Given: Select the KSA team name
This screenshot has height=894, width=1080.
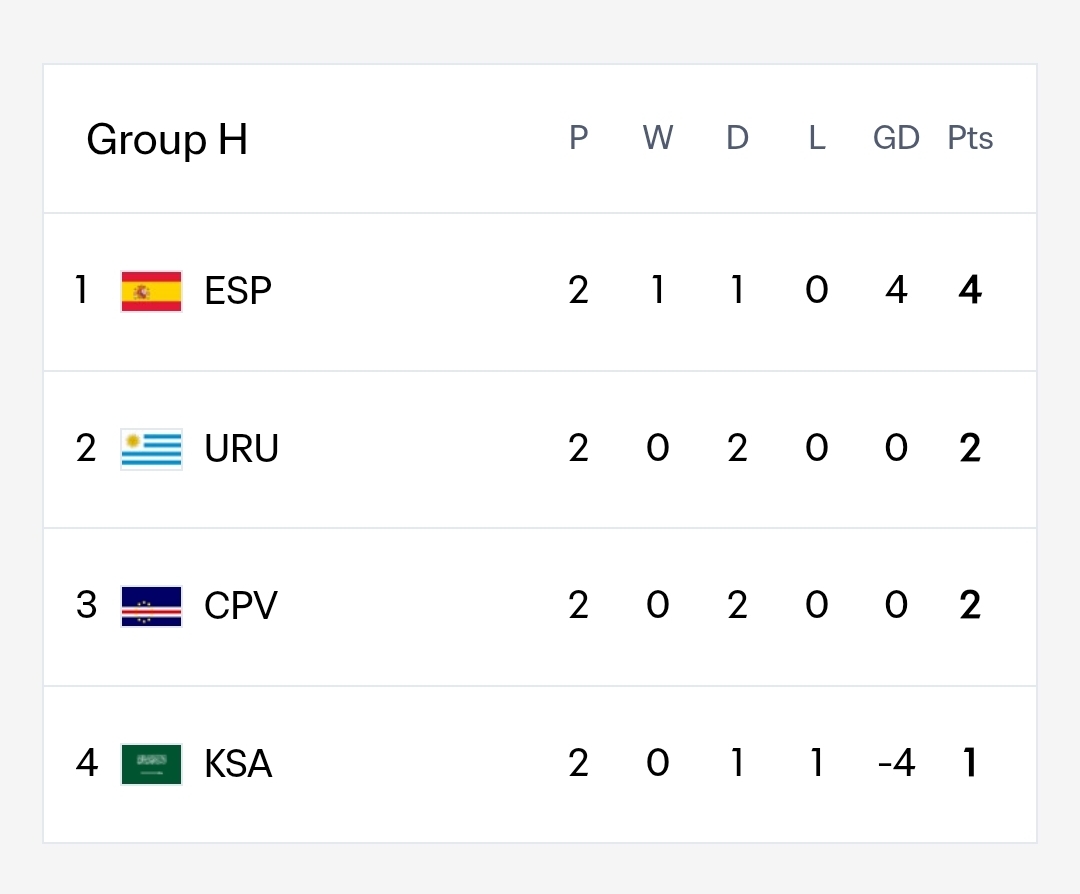Looking at the screenshot, I should click(x=238, y=763).
